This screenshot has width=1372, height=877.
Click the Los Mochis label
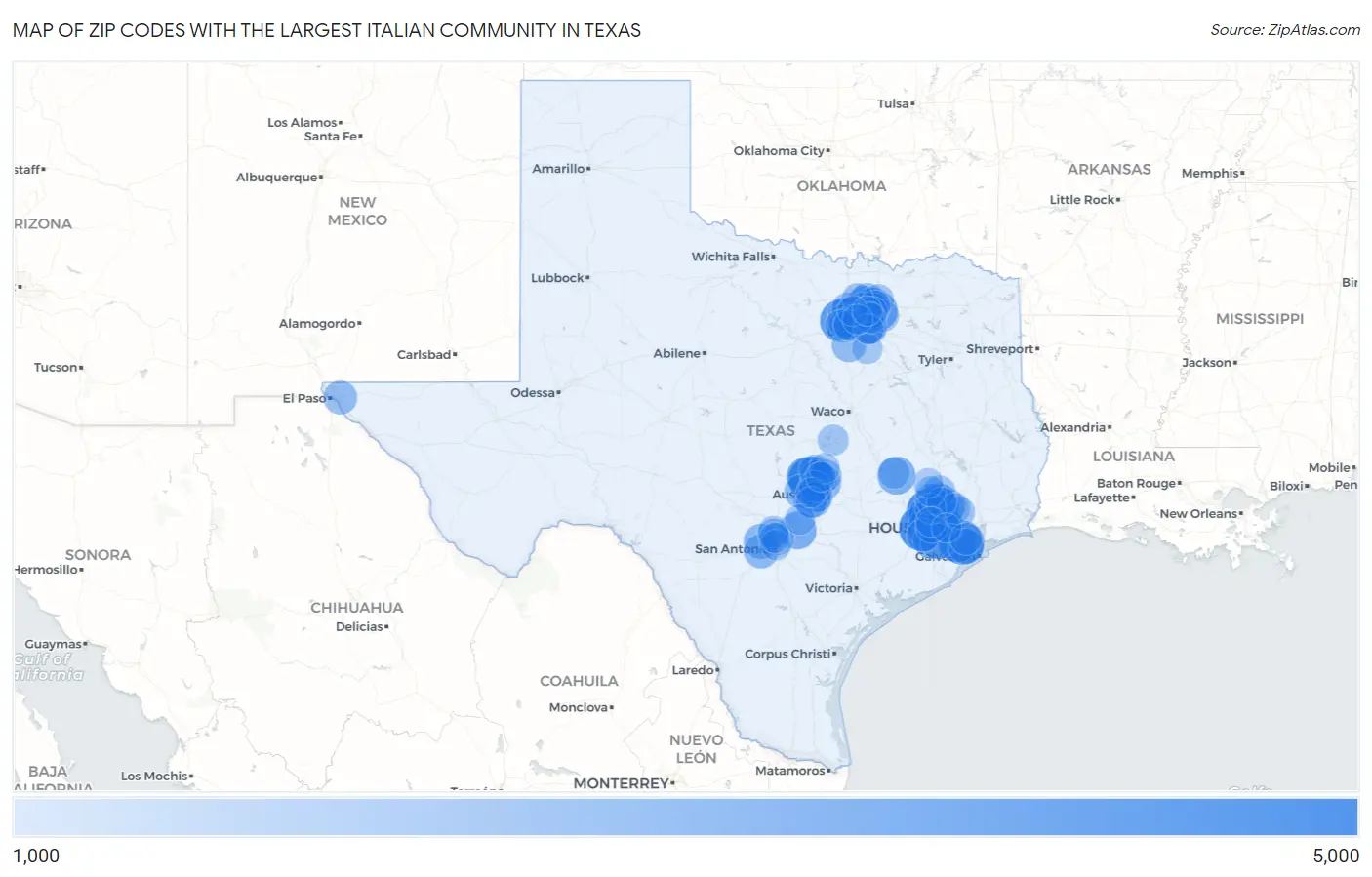pos(155,777)
